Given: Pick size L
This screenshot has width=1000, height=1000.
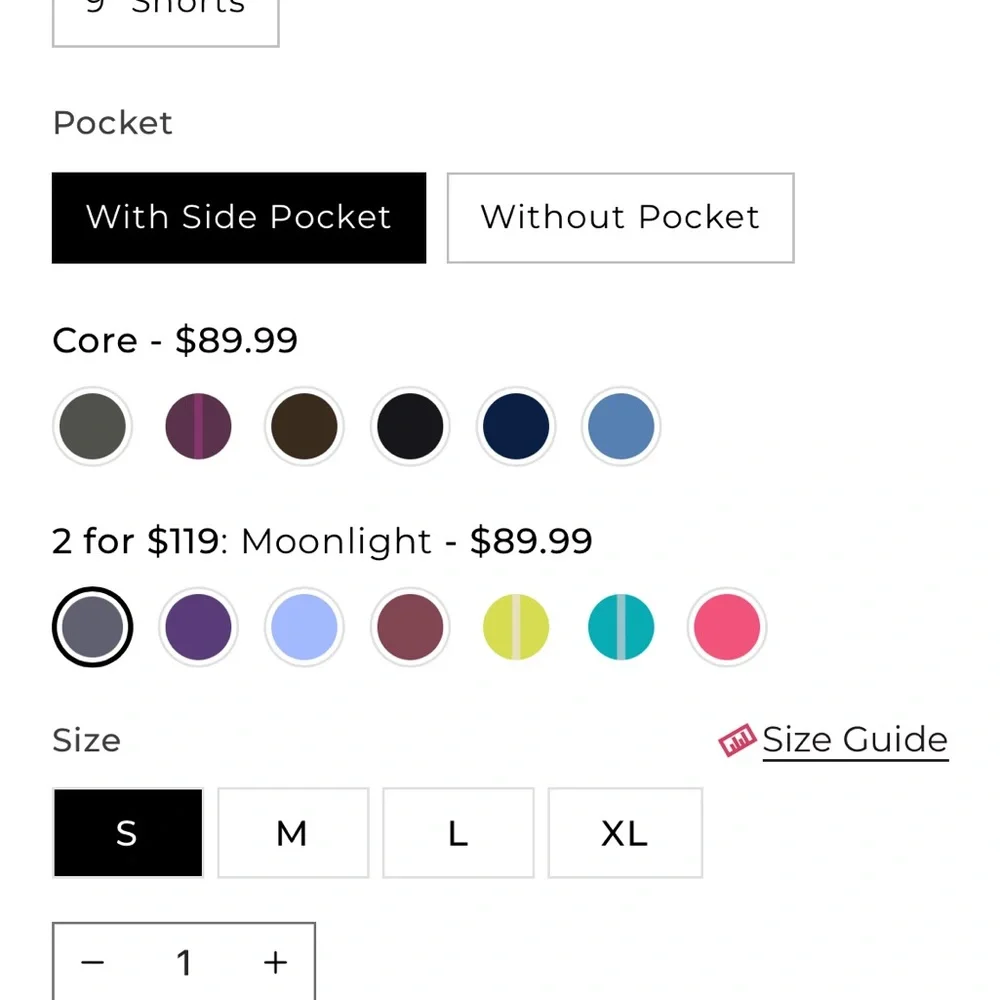Looking at the screenshot, I should pyautogui.click(x=458, y=833).
